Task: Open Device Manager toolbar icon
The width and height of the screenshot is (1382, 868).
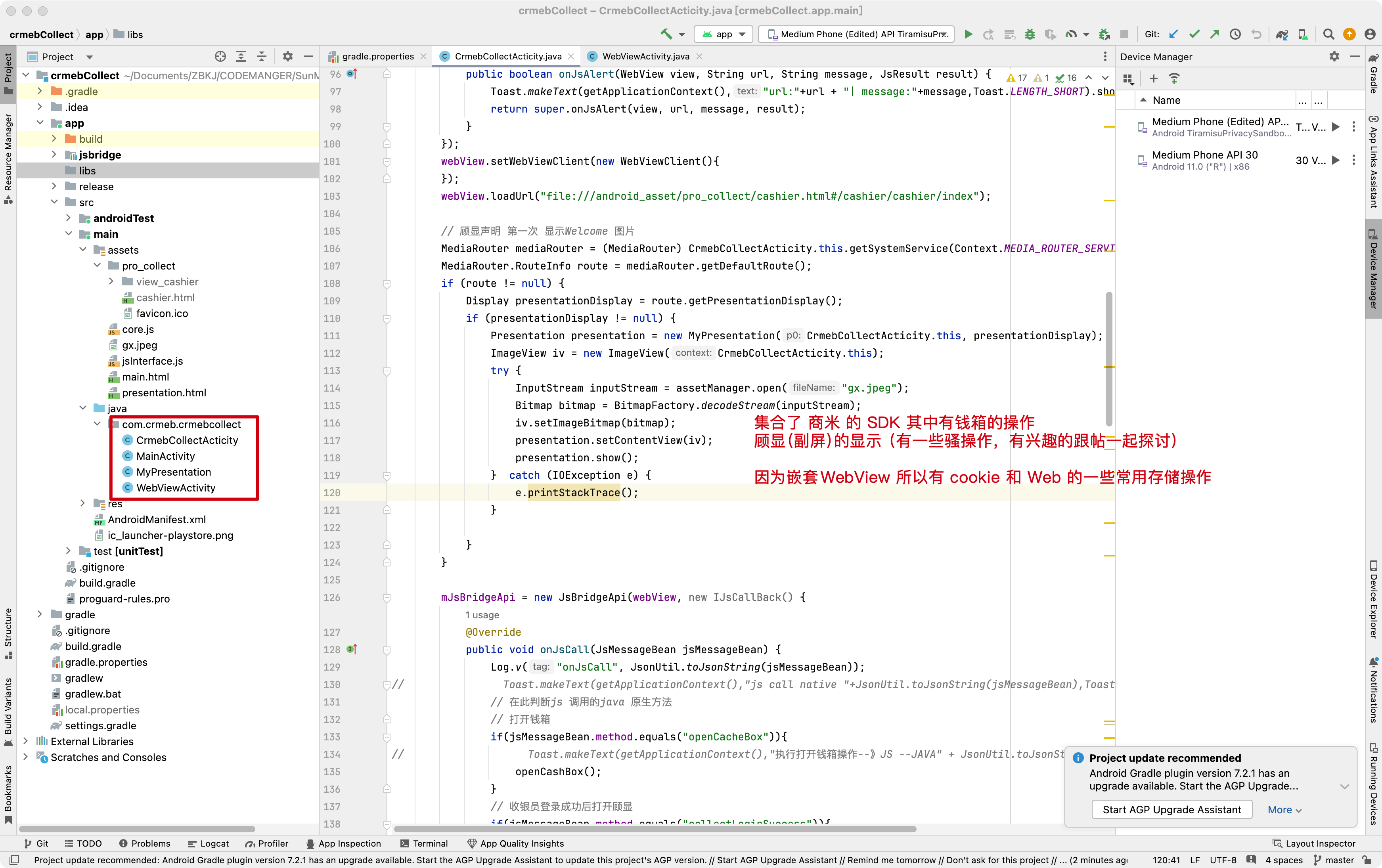Action: coord(1303,34)
